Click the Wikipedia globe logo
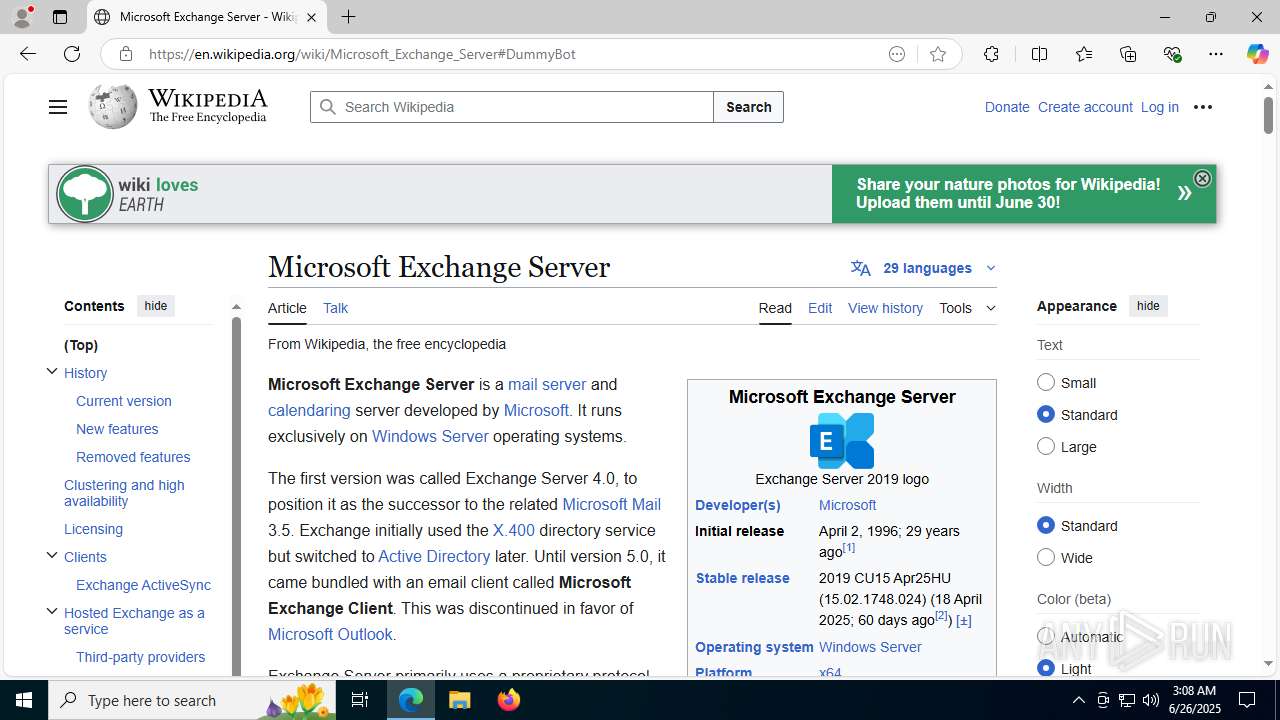 click(113, 106)
